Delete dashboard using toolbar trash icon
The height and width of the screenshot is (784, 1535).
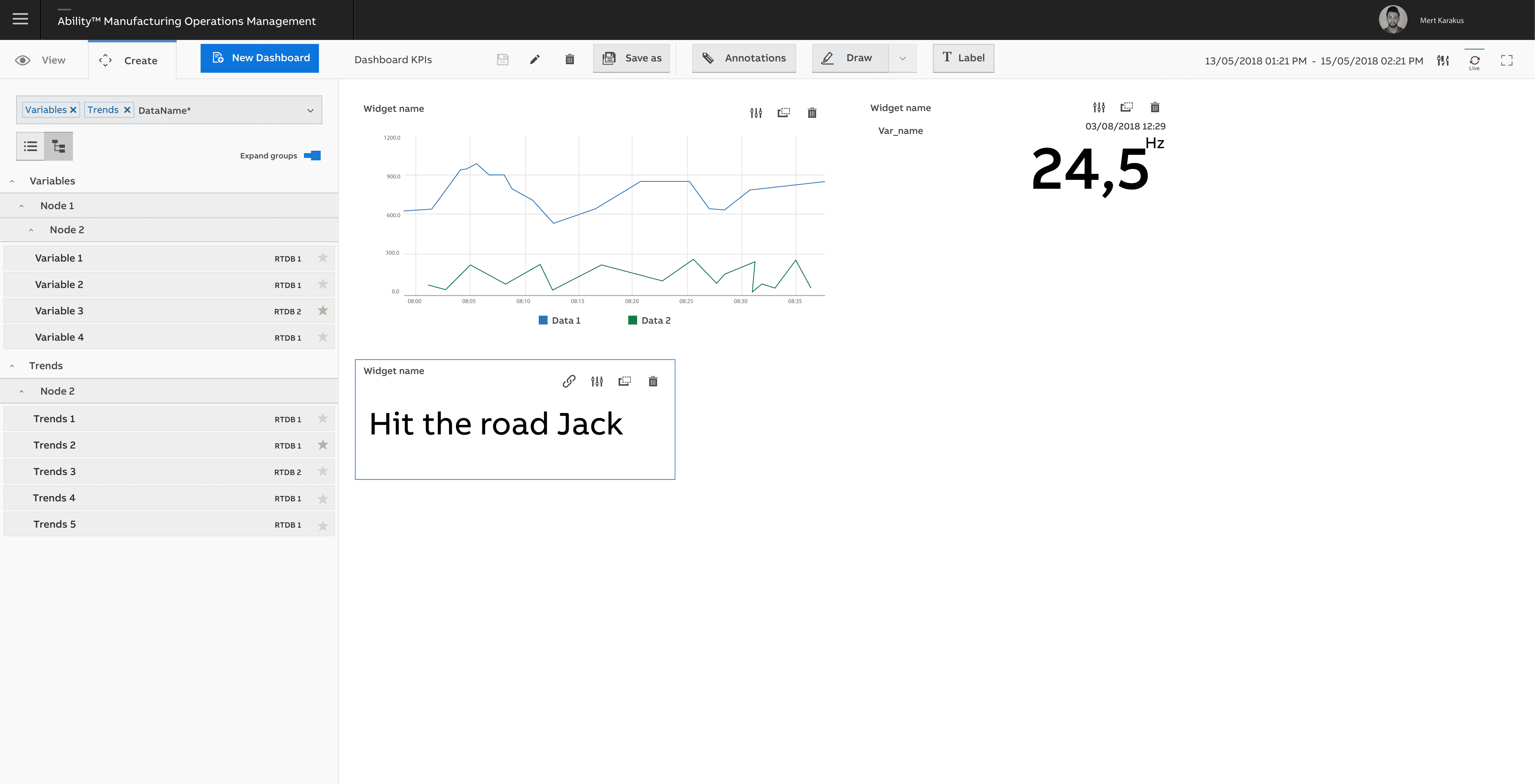tap(570, 59)
